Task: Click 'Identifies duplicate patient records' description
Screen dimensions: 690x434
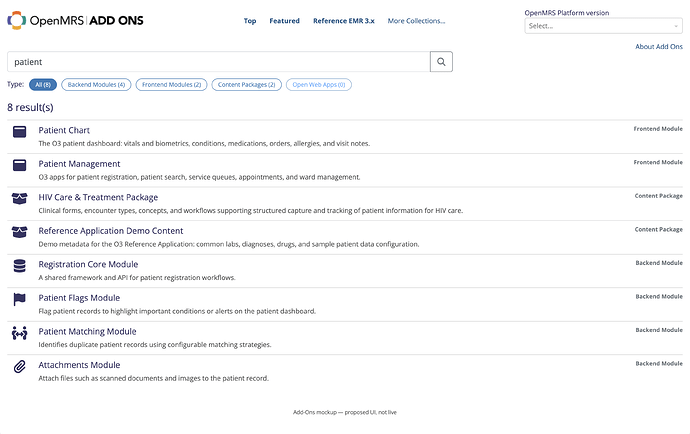Action: click(155, 345)
